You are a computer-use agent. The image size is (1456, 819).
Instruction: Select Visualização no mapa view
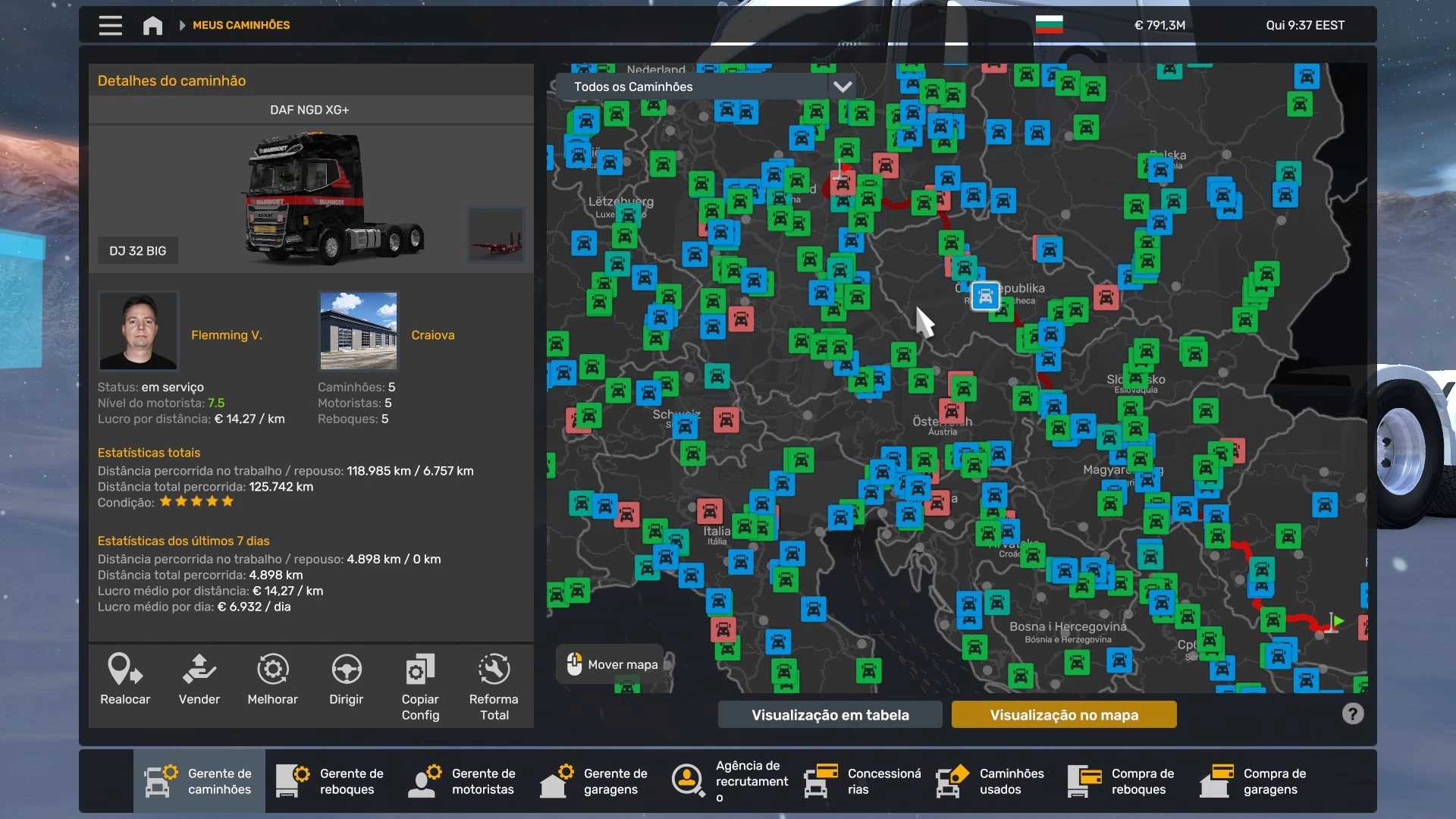tap(1063, 714)
